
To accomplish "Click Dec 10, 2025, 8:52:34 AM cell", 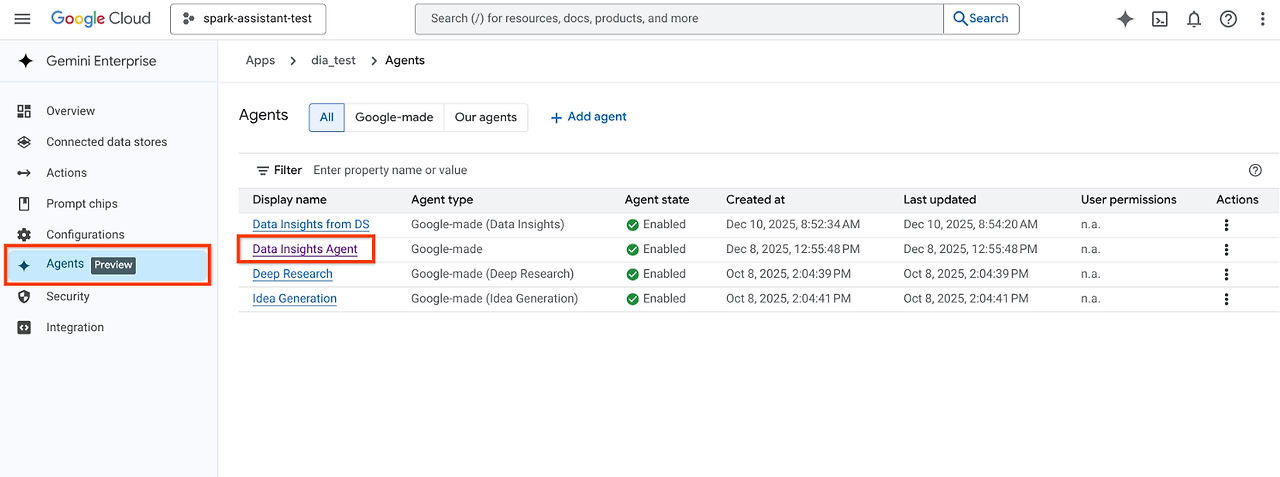I will click(793, 224).
